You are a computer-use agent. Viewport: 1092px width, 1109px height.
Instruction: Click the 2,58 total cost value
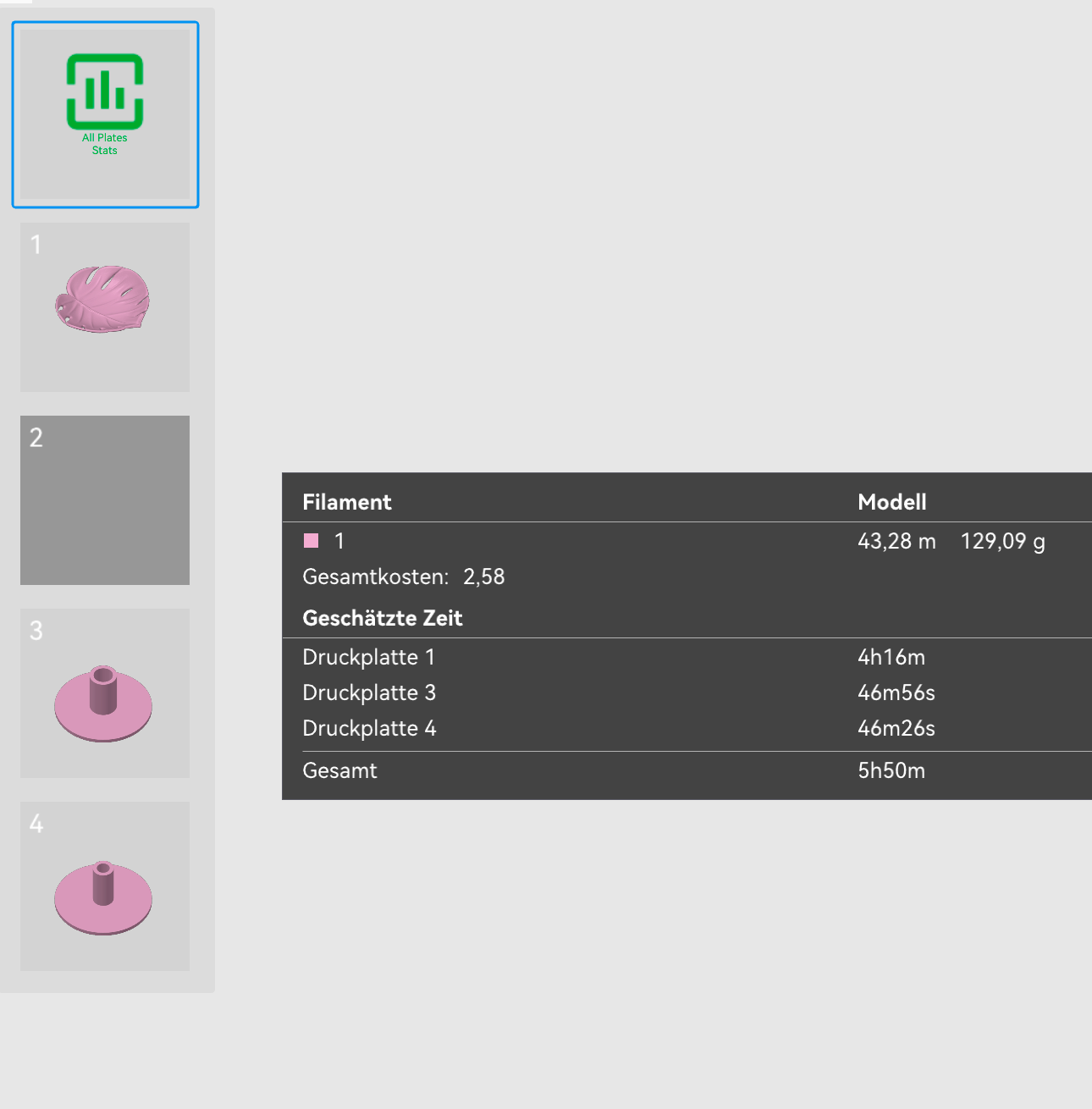483,577
